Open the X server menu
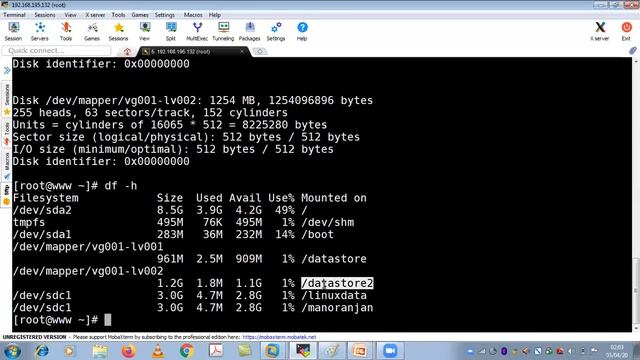 coord(95,15)
